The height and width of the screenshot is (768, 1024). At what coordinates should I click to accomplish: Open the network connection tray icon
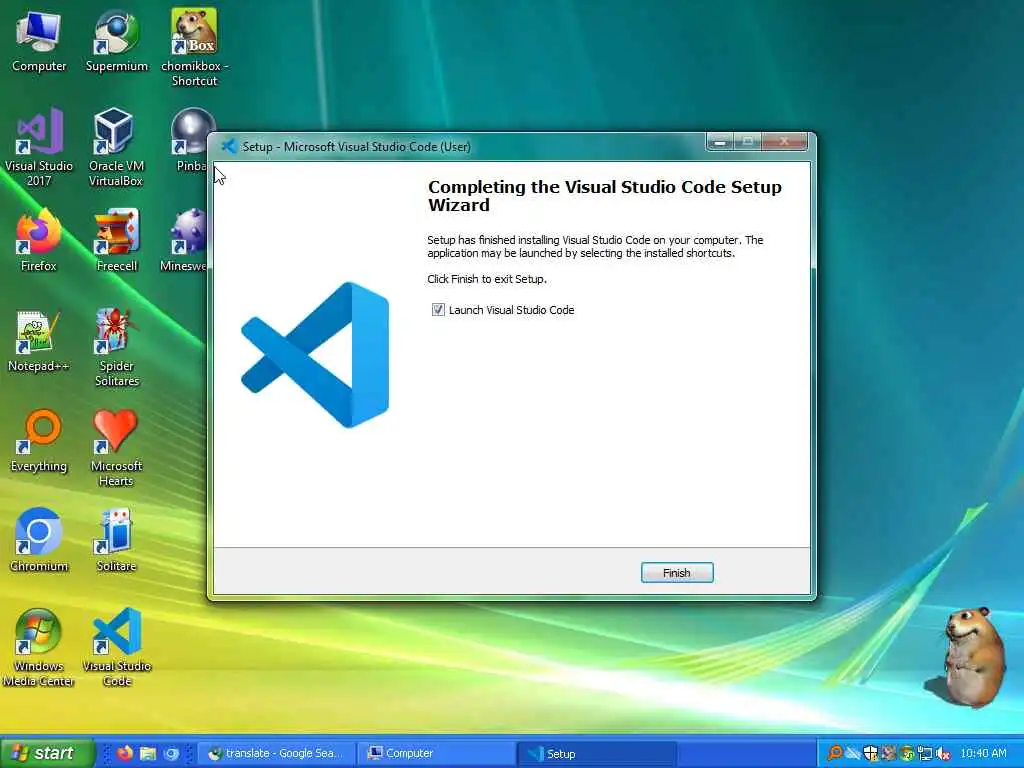click(925, 753)
